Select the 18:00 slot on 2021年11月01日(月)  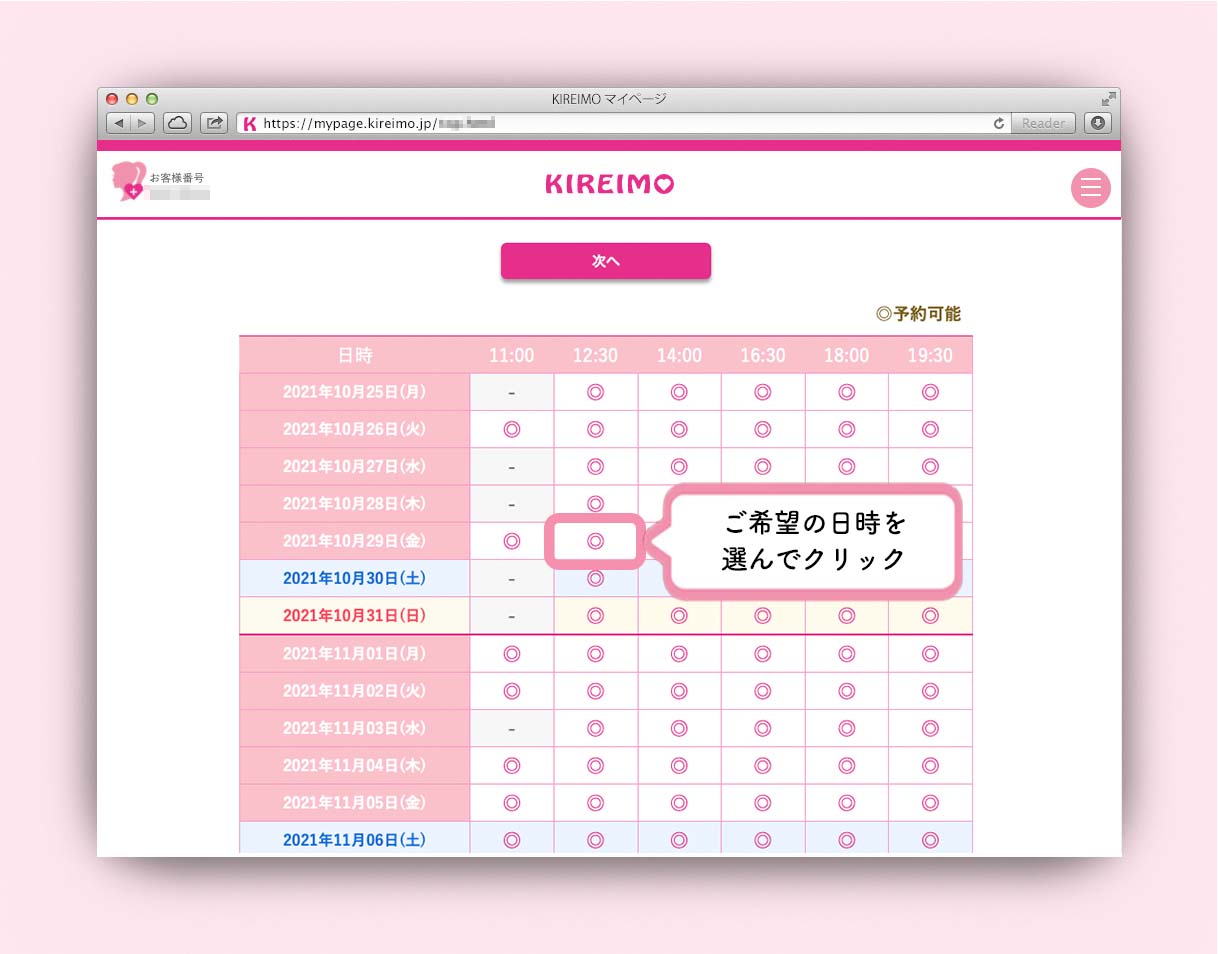[x=847, y=654]
